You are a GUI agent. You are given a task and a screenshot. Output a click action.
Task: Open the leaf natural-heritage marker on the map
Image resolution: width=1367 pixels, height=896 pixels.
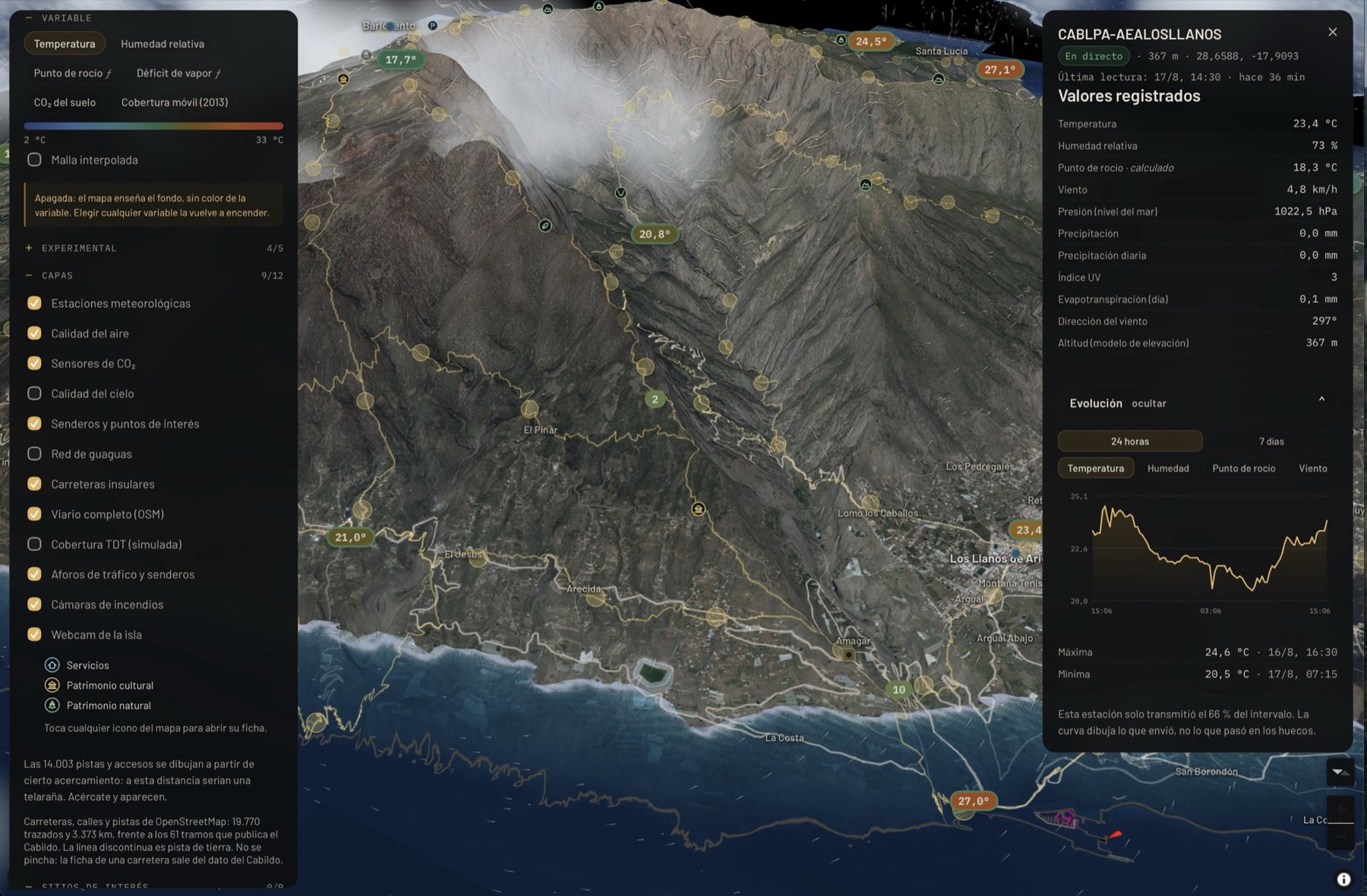pyautogui.click(x=545, y=226)
